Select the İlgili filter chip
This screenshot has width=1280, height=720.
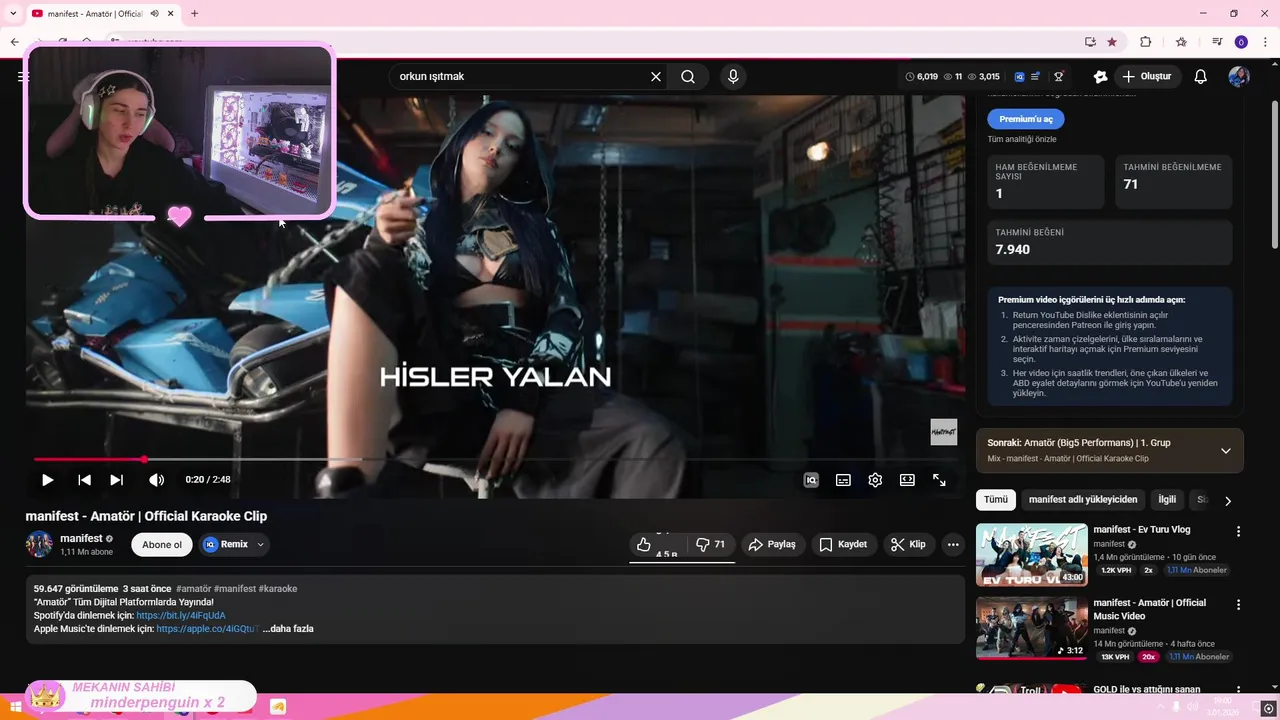tap(1167, 499)
